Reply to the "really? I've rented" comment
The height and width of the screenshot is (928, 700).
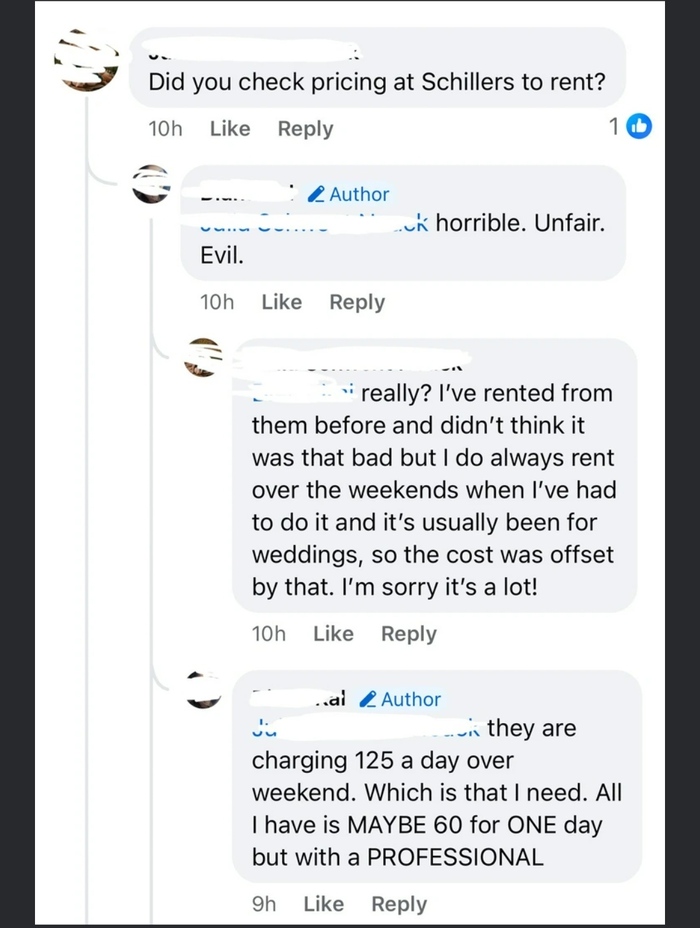pyautogui.click(x=409, y=634)
